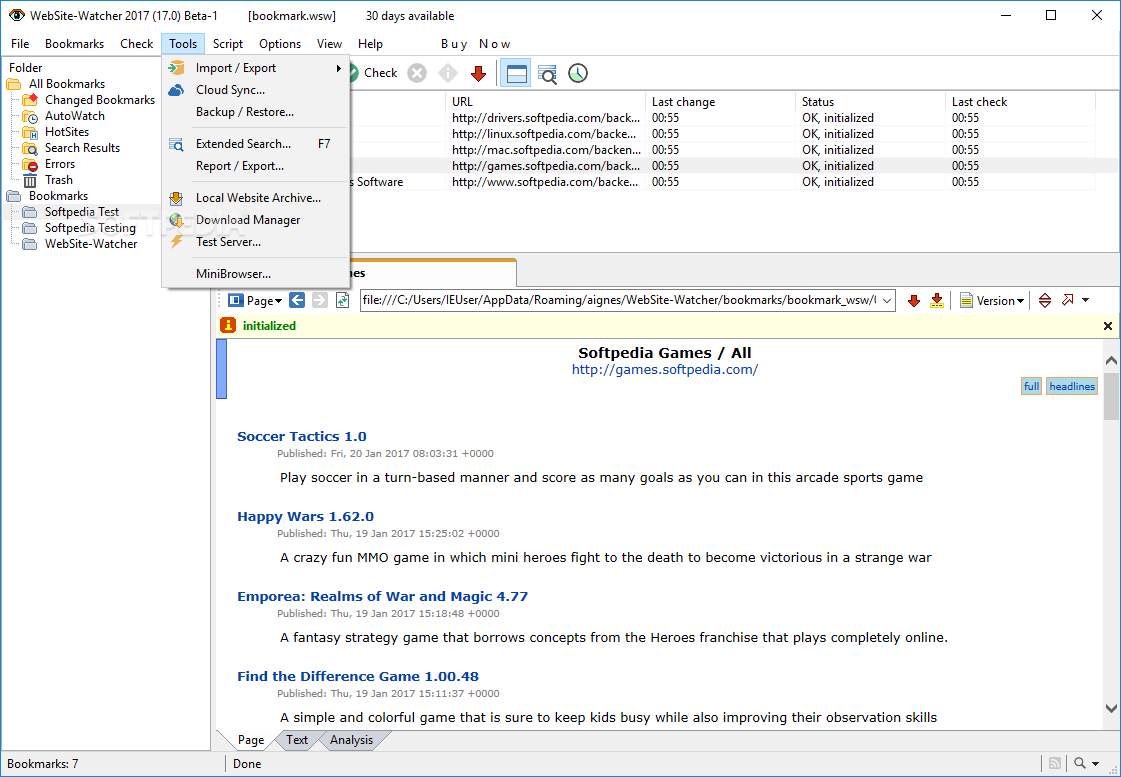
Task: Select AutoWatch folder
Action: point(74,116)
